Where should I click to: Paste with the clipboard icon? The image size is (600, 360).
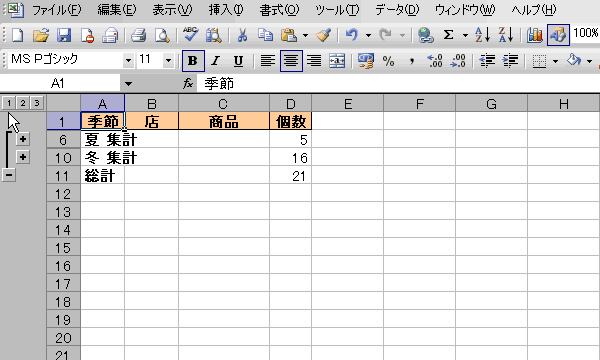tap(289, 35)
